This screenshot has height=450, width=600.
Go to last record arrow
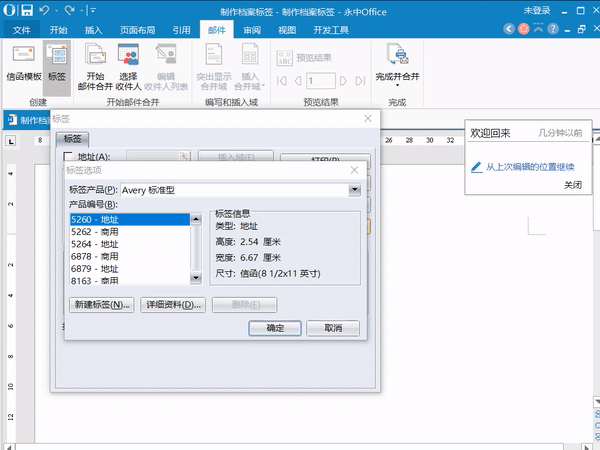coord(360,81)
